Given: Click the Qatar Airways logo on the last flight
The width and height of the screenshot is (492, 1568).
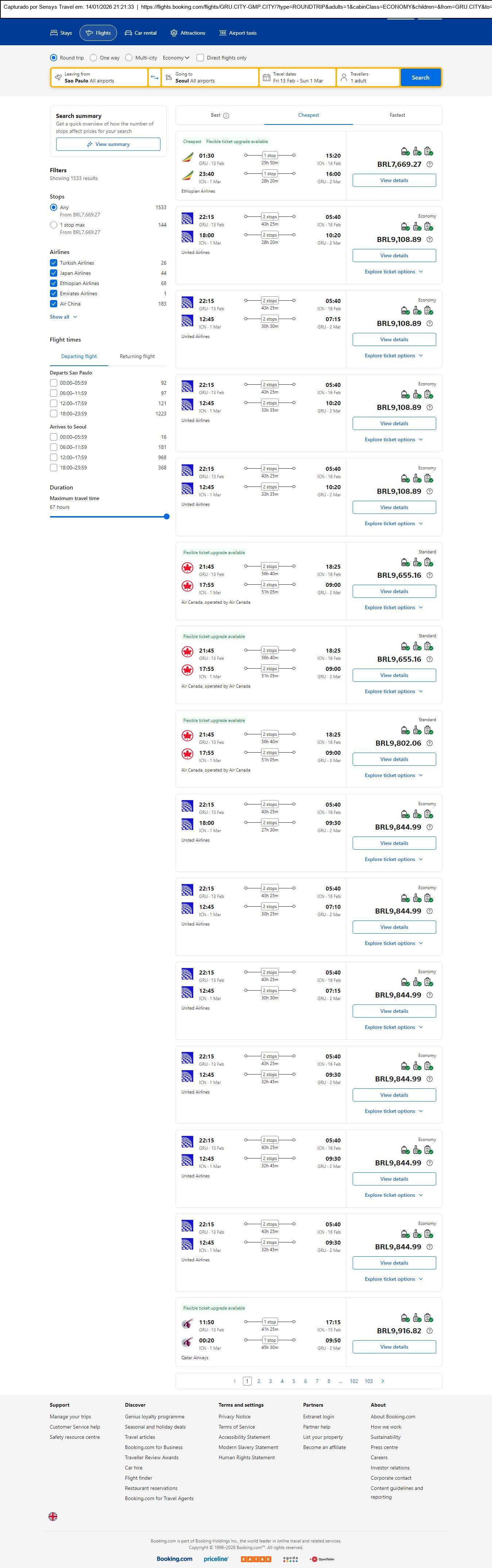Looking at the screenshot, I should click(x=187, y=1324).
